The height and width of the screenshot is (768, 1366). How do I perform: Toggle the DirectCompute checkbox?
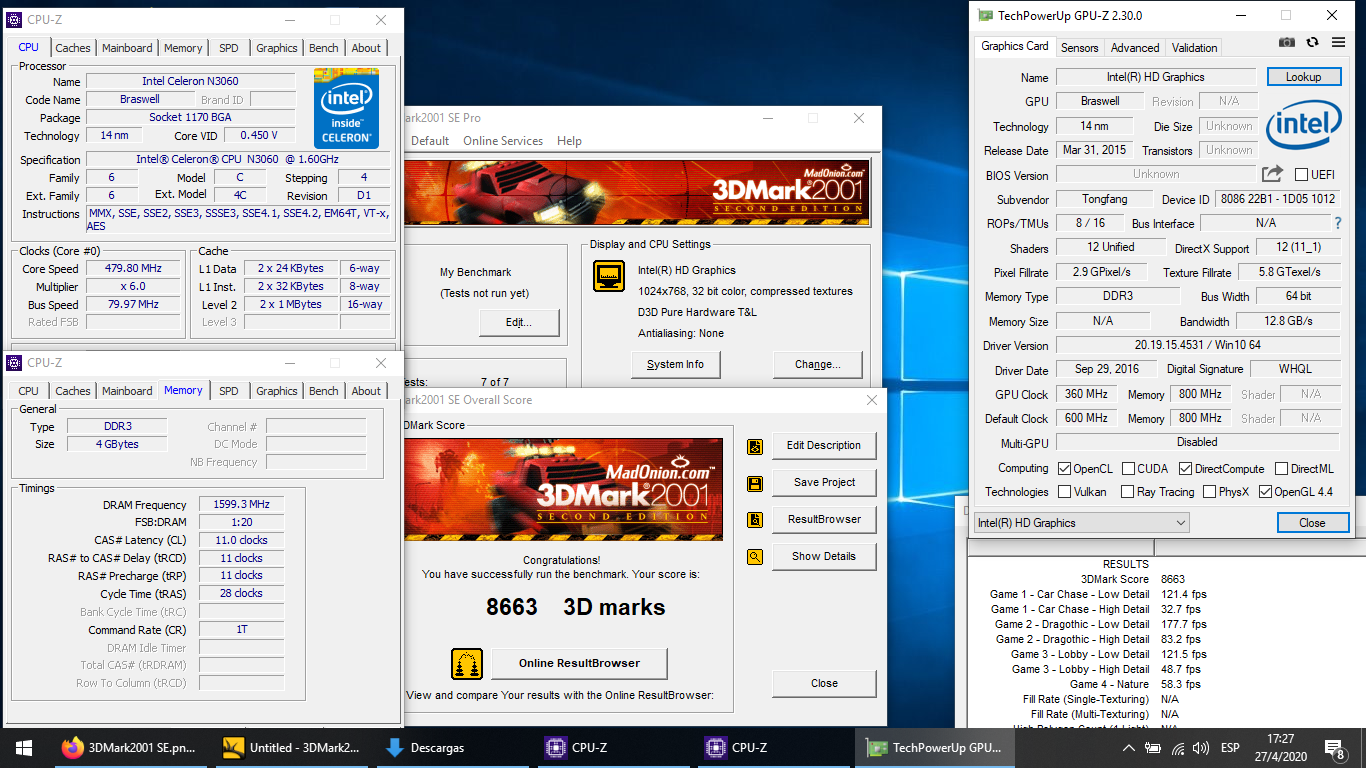tap(1185, 469)
